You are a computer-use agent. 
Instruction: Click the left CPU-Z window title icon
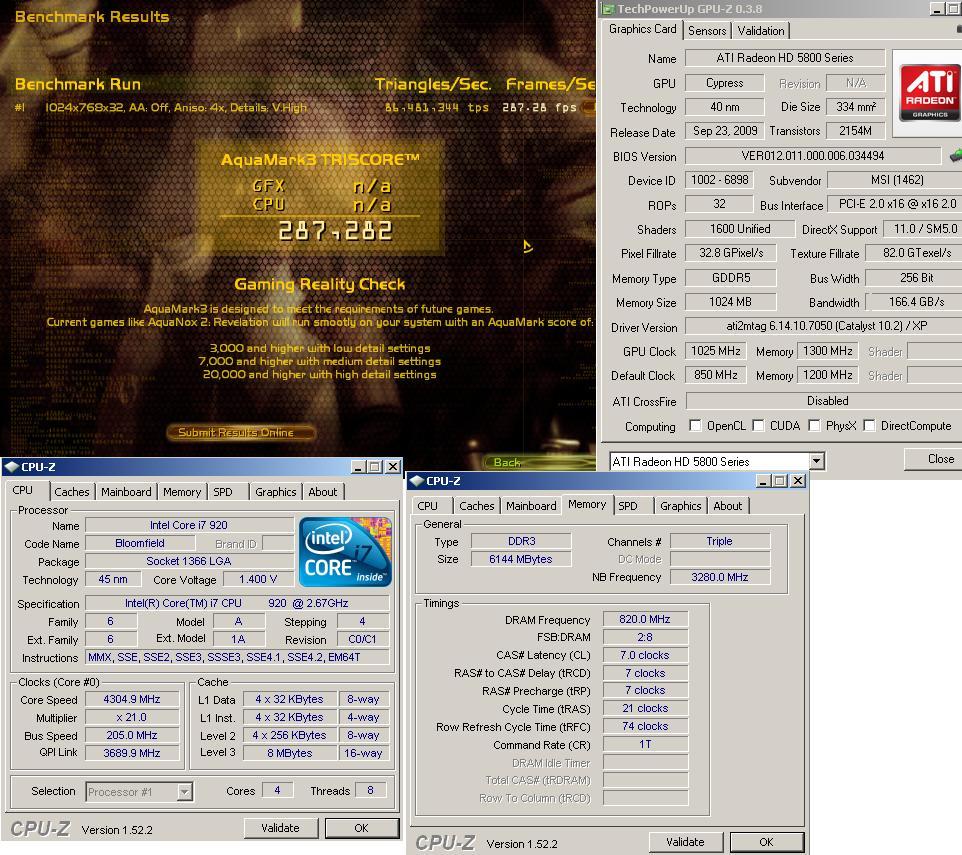(x=11, y=467)
